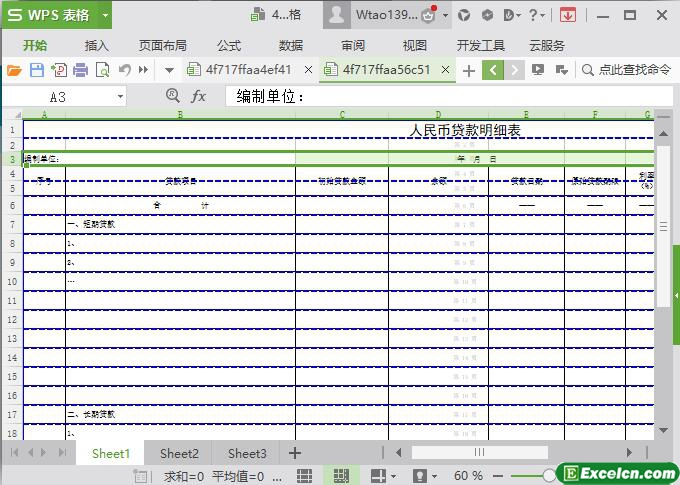Open the 插入 ribbon tab
The height and width of the screenshot is (485, 680).
coord(97,45)
